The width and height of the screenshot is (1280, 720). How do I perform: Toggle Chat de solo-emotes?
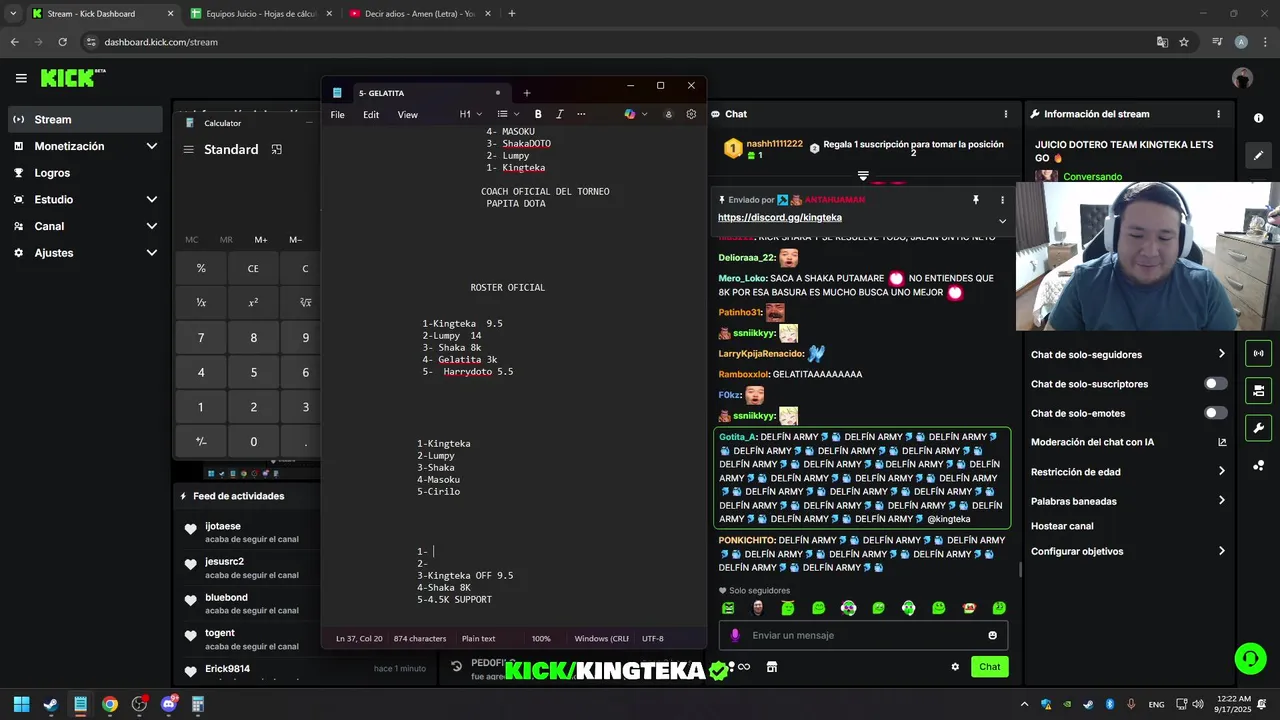1215,413
